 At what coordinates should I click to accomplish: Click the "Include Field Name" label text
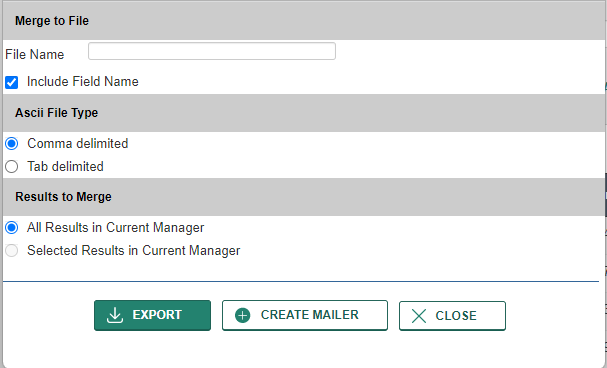(x=83, y=82)
